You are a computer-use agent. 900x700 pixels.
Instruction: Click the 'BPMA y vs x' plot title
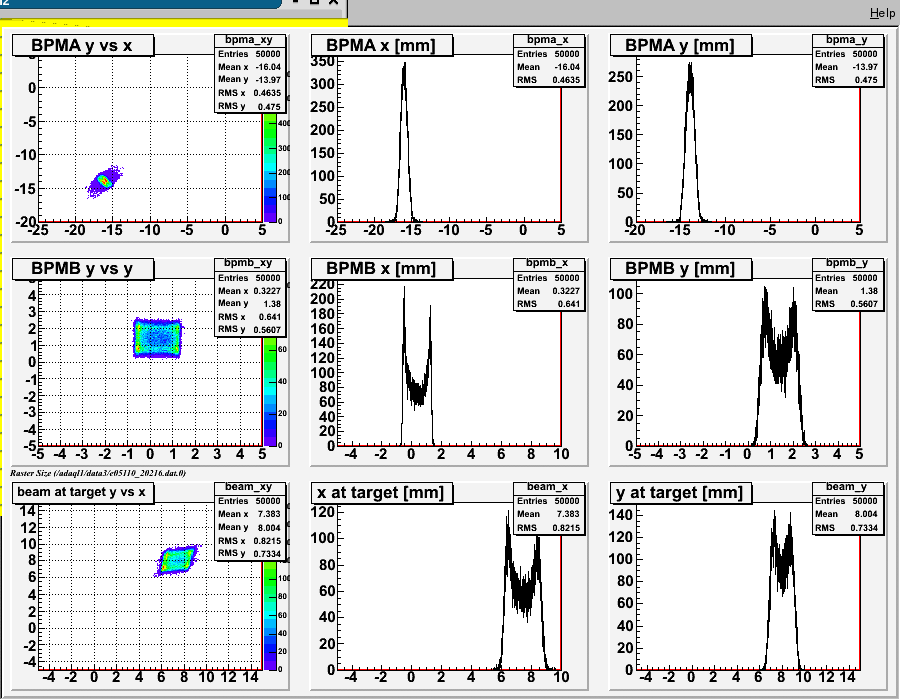click(x=83, y=45)
